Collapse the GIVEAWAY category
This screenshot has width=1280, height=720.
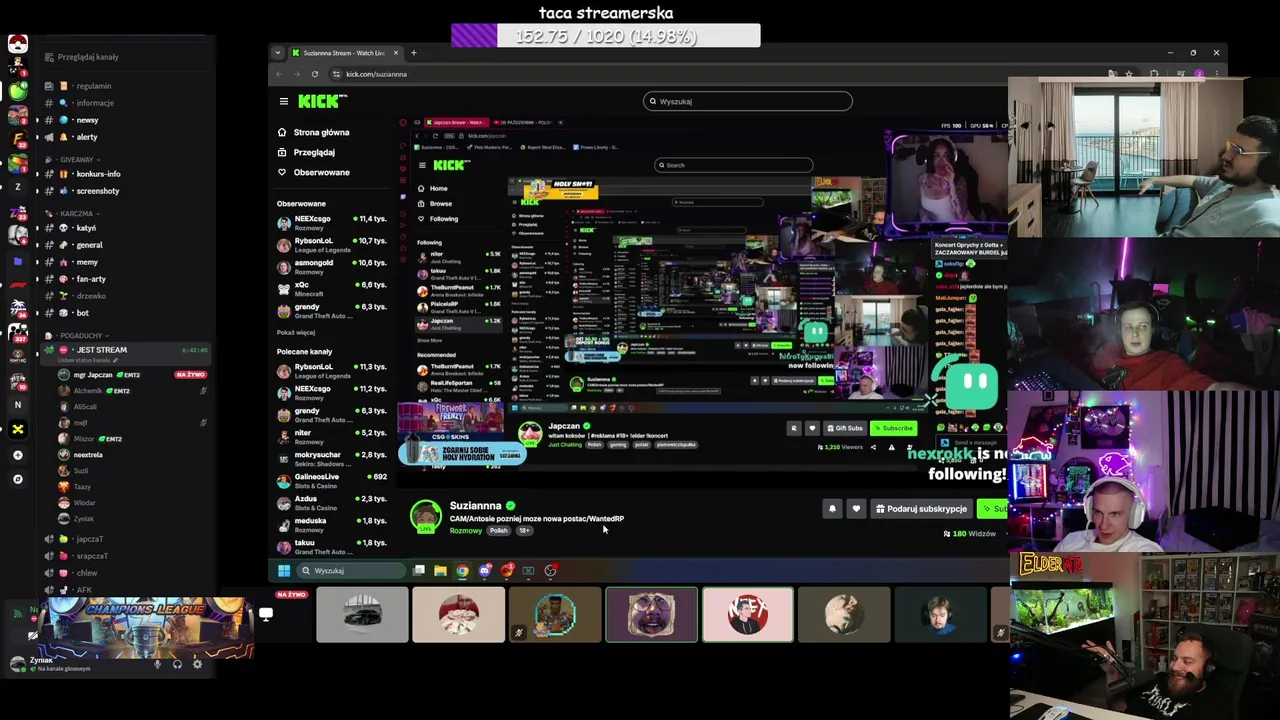click(75, 160)
